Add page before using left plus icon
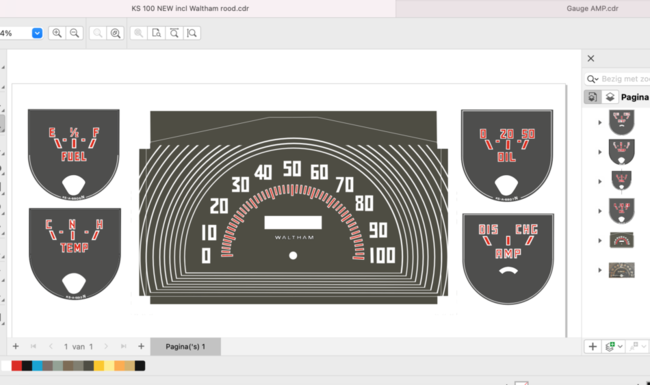This screenshot has height=385, width=650. pos(16,346)
